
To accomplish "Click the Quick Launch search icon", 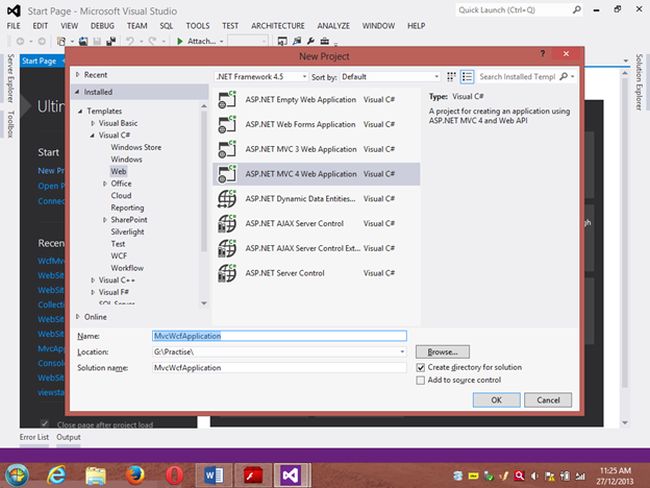I will pyautogui.click(x=577, y=10).
